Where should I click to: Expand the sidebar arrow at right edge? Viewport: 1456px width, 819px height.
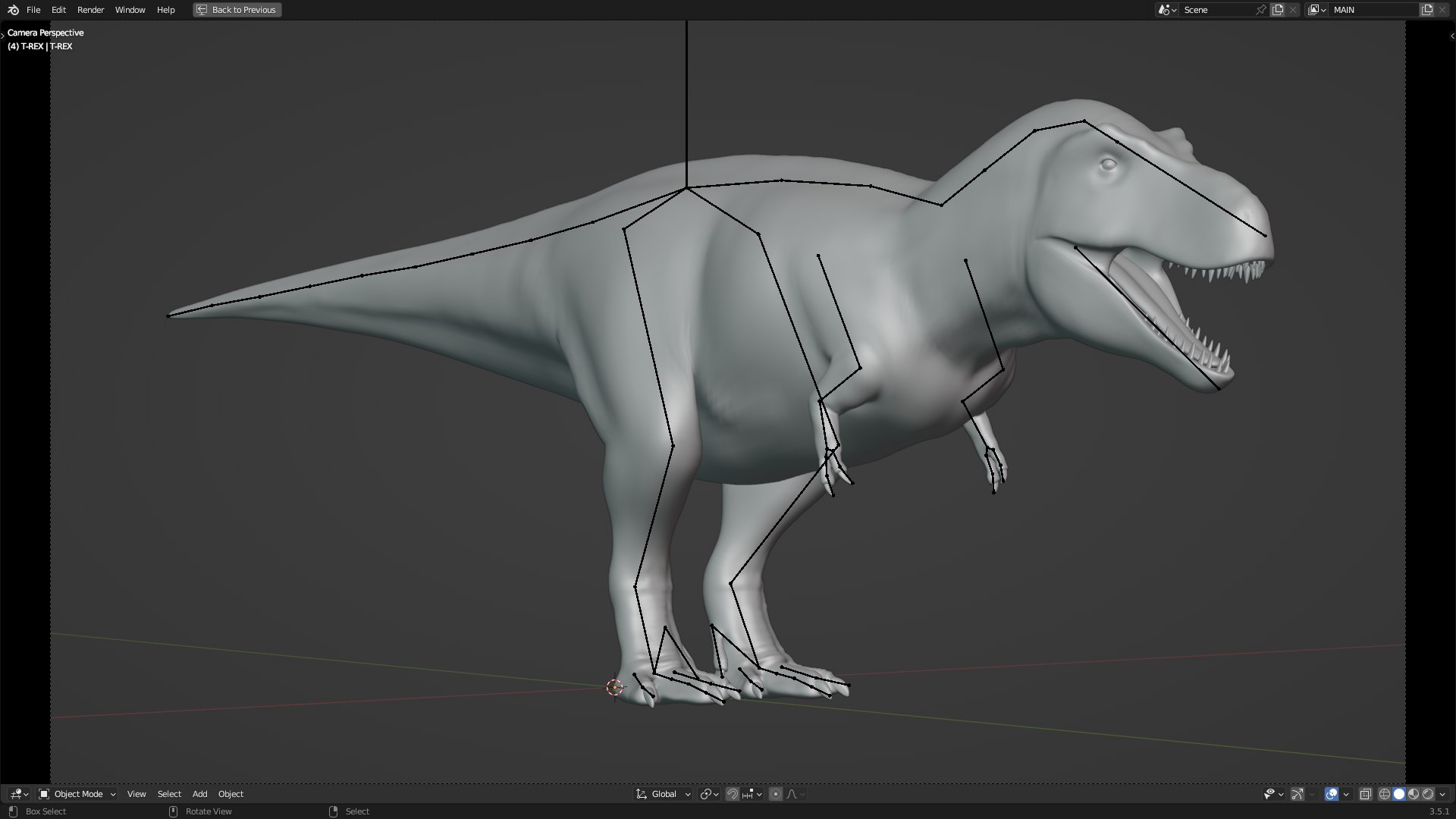pyautogui.click(x=1451, y=36)
